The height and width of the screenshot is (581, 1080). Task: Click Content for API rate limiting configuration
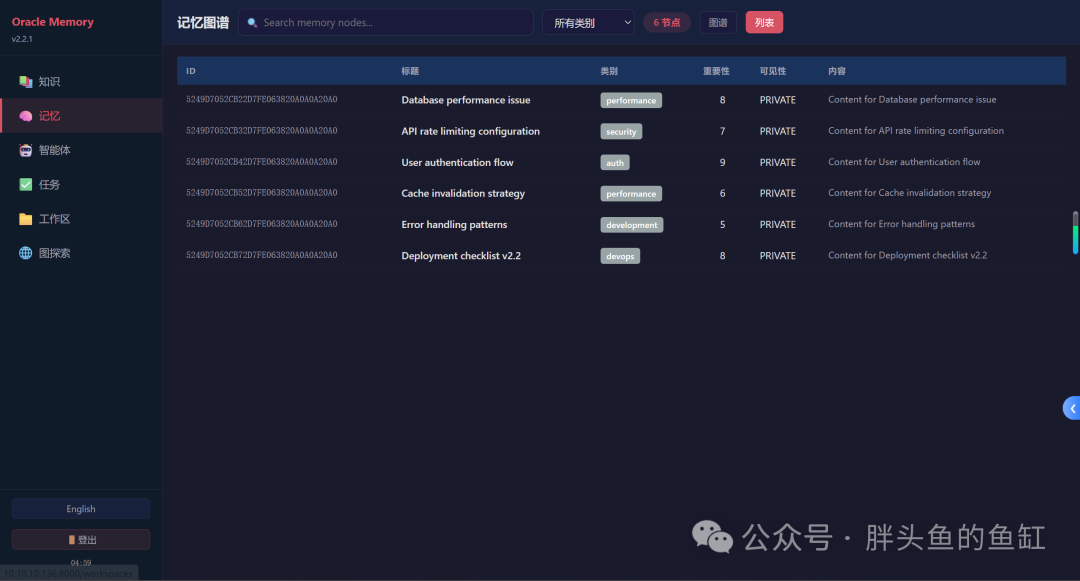[916, 131]
